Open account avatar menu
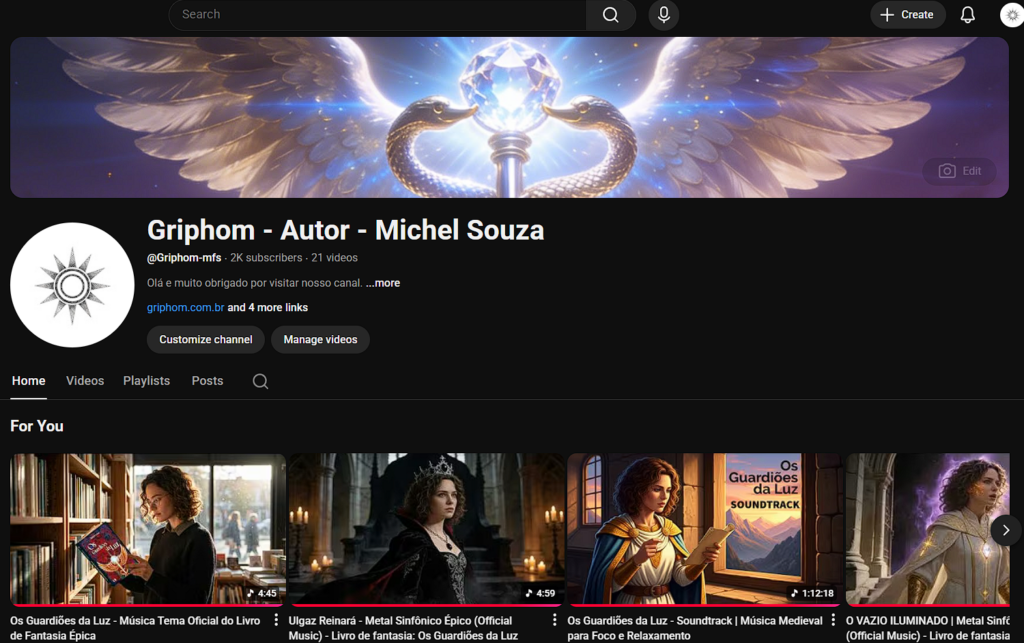 point(1012,15)
